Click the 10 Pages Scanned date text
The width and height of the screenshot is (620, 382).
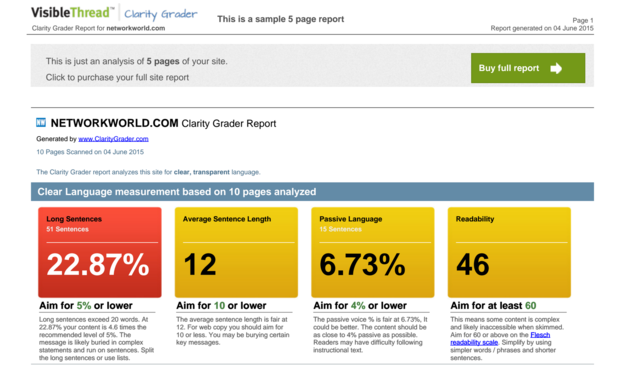[x=90, y=152]
